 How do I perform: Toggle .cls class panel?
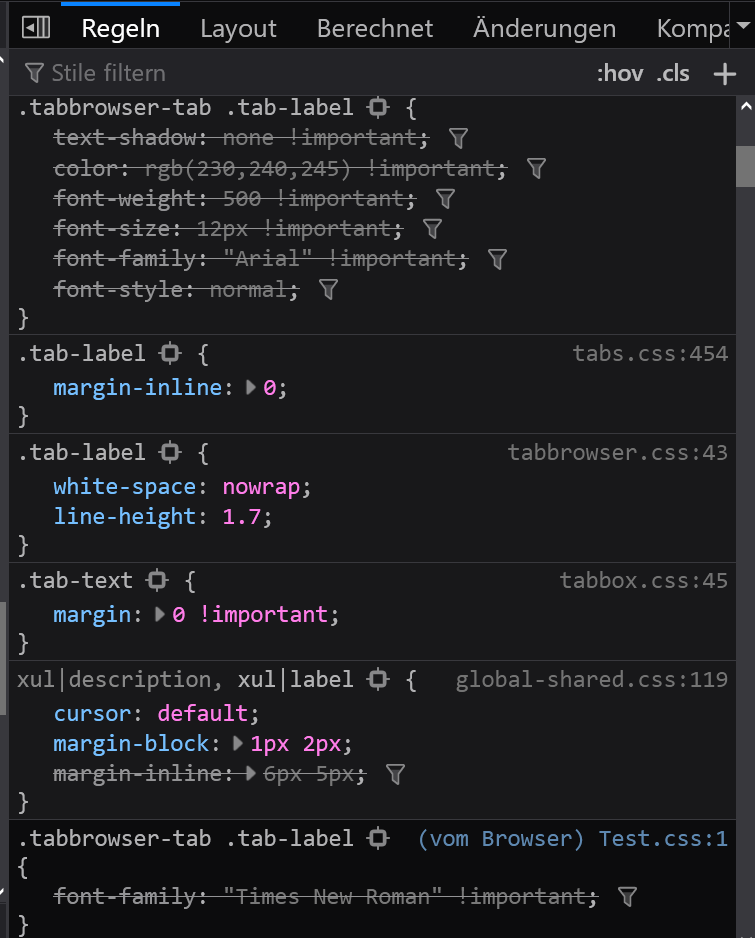[x=673, y=73]
